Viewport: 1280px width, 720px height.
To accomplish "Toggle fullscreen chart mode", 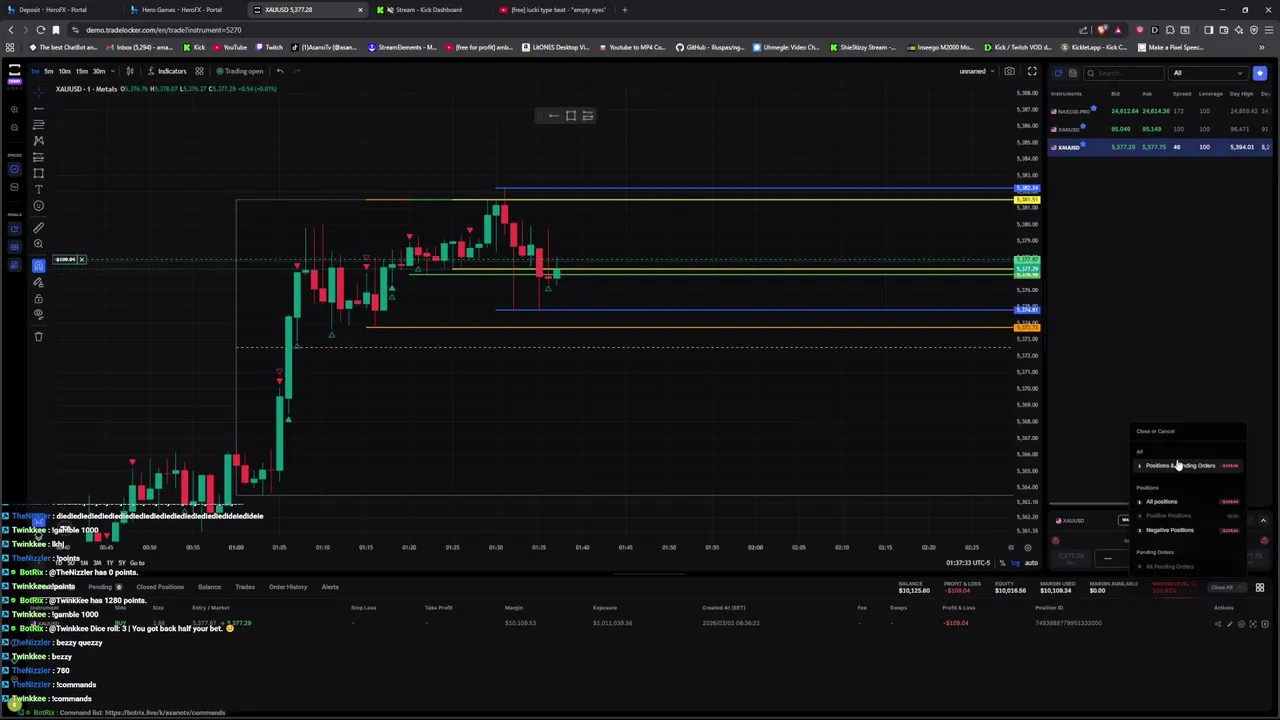I will click(x=1032, y=71).
